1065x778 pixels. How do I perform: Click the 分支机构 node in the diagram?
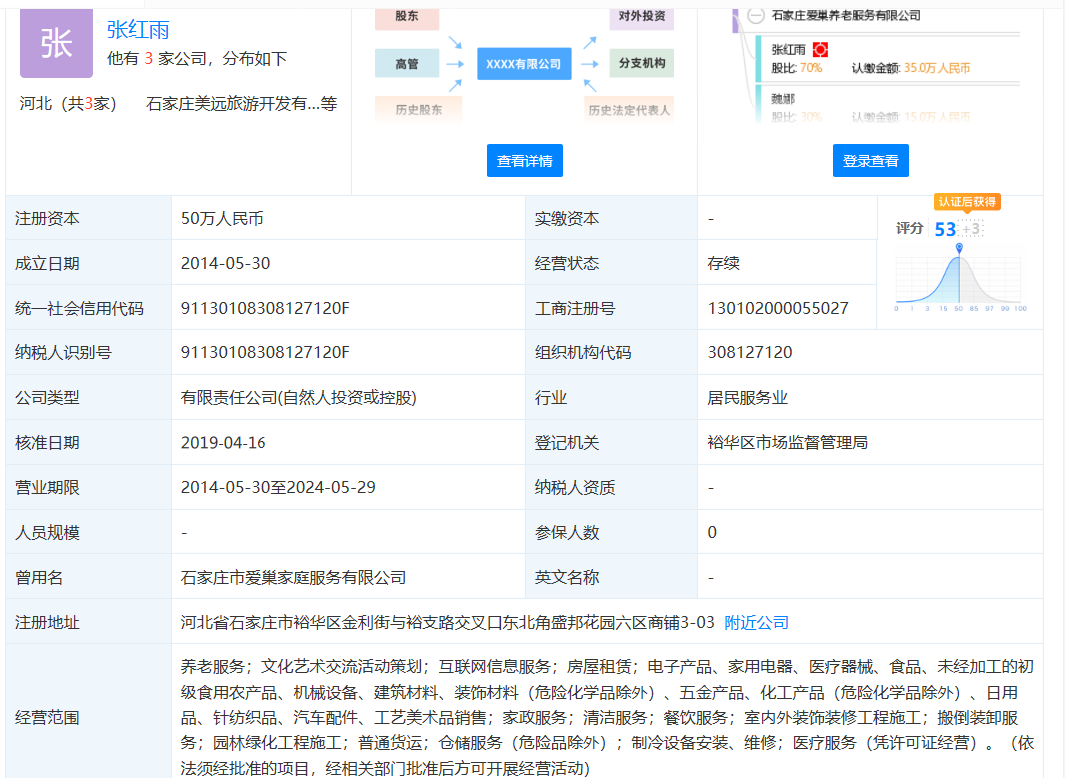642,63
